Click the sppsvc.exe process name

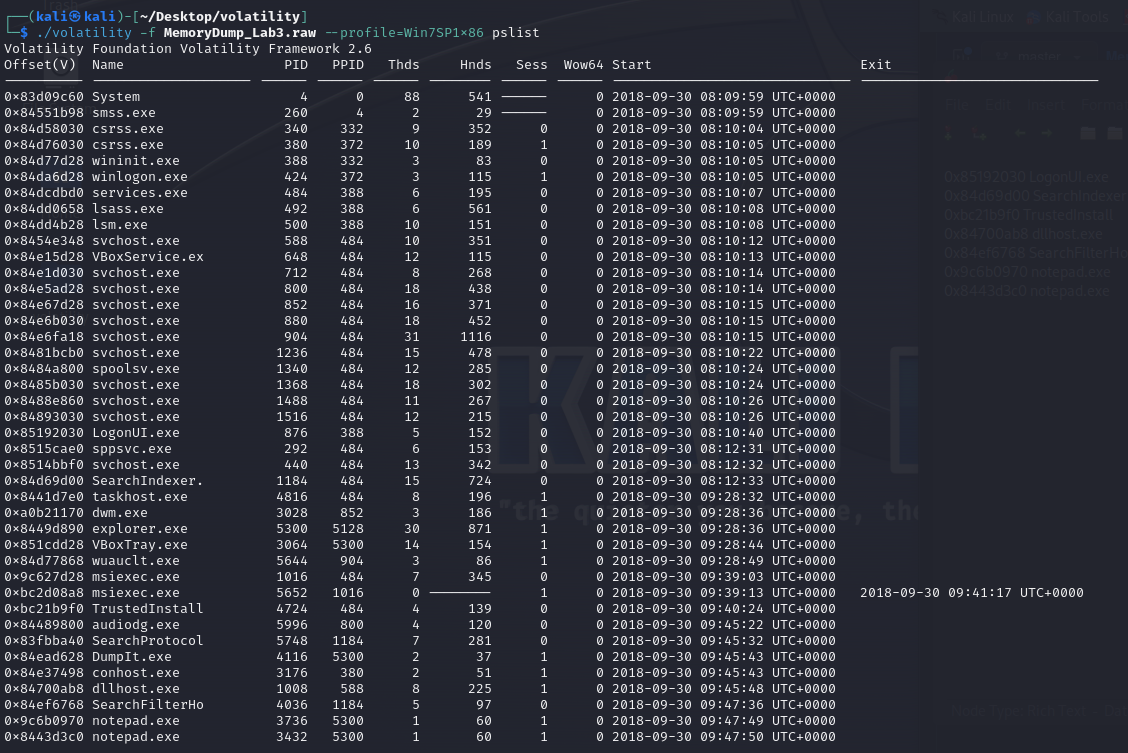(x=132, y=449)
